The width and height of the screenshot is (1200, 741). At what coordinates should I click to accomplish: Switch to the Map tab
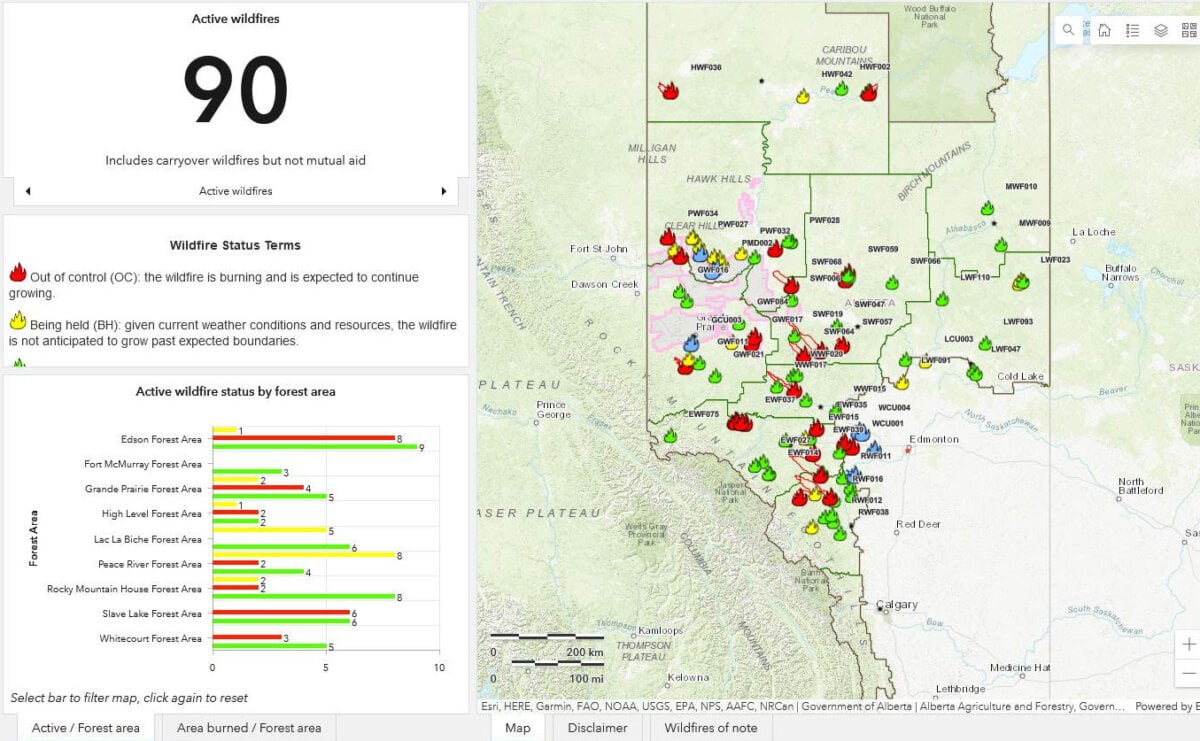click(517, 728)
